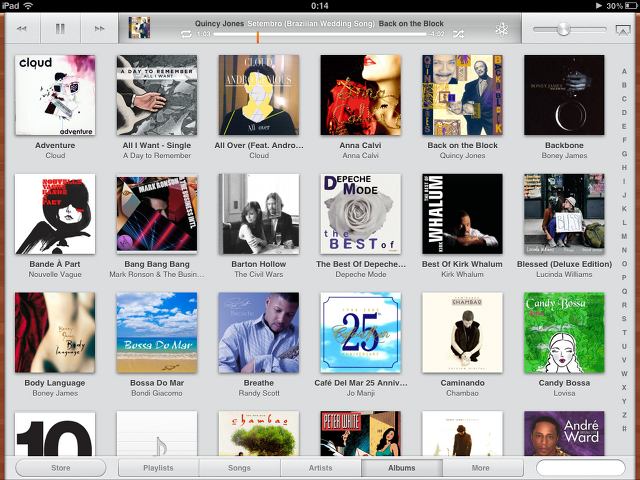The image size is (640, 480).
Task: Open Bande À Part album cover
Action: pos(55,214)
